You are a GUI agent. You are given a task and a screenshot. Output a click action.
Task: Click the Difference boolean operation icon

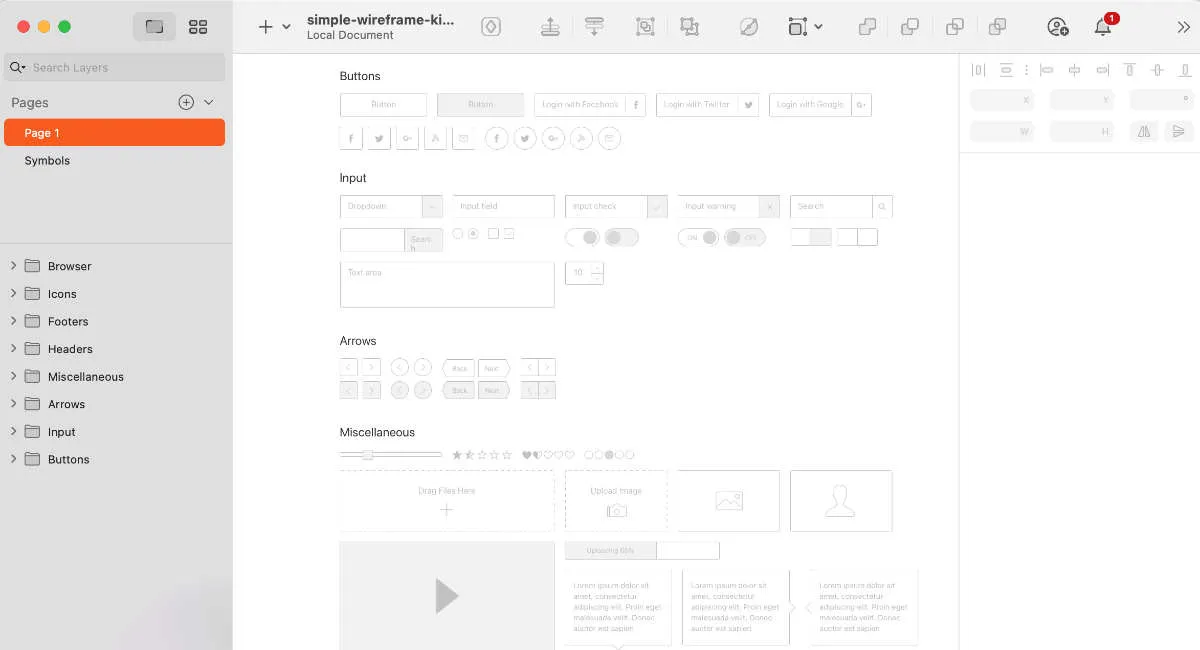pos(997,27)
